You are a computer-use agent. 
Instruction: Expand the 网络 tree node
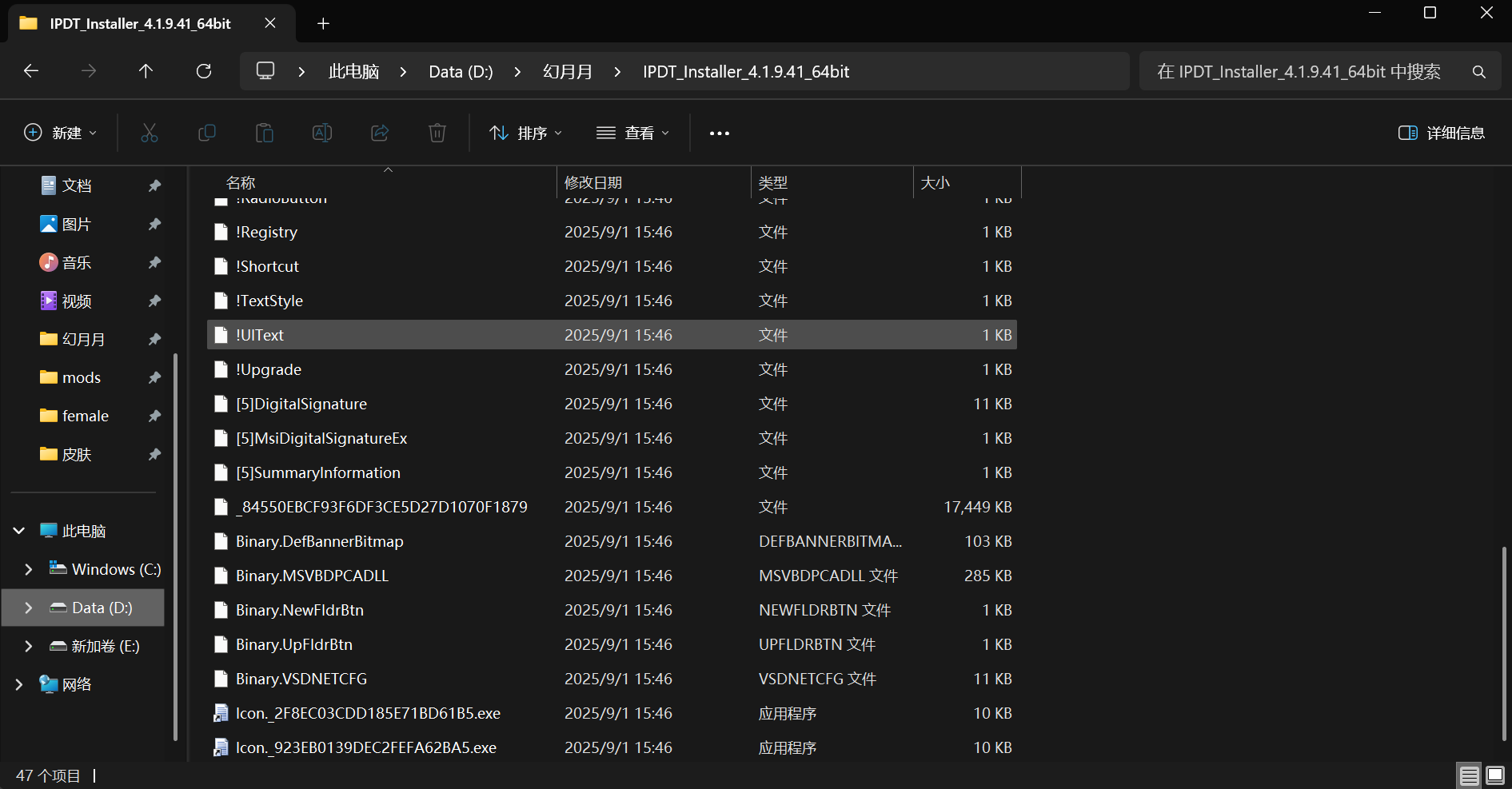(x=19, y=684)
